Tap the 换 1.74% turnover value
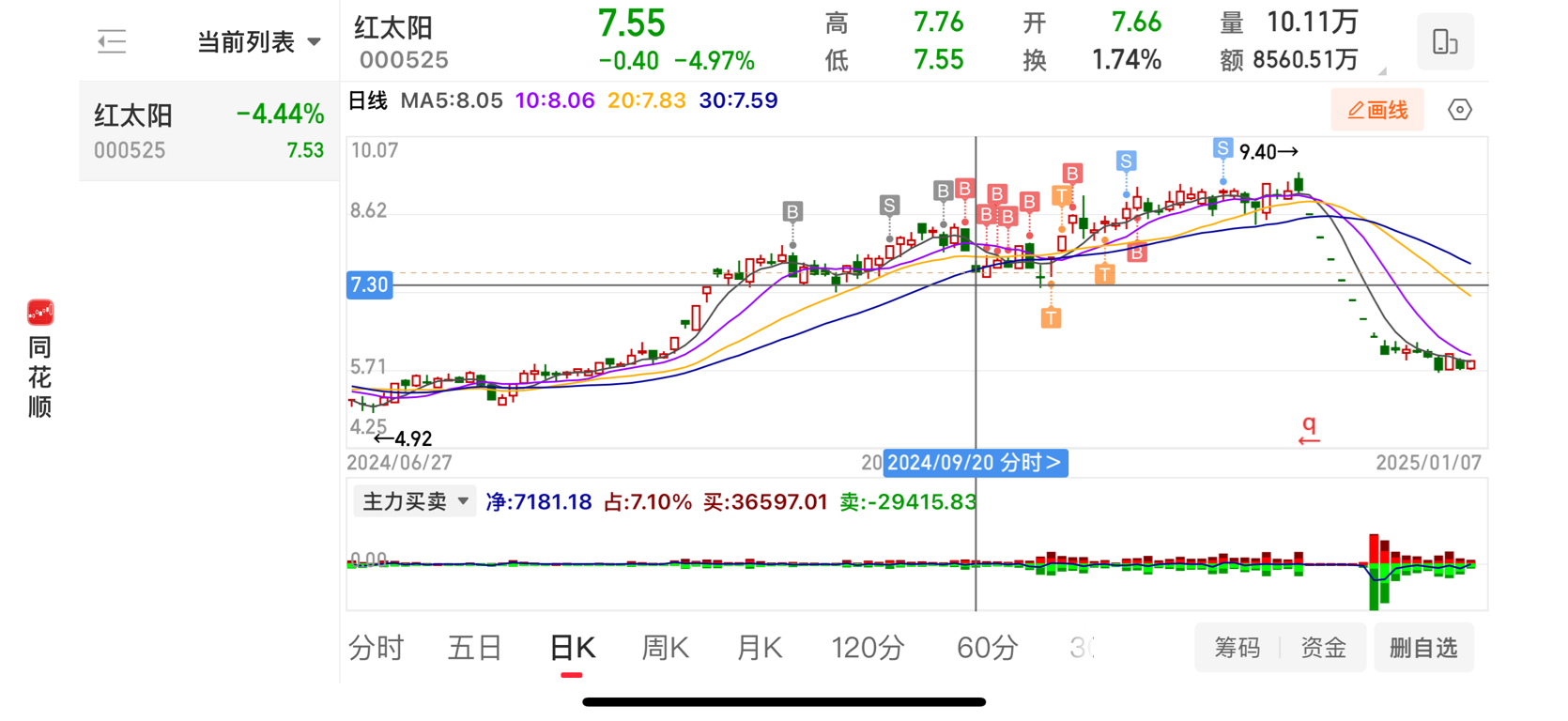This screenshot has height=721, width=1568. click(x=1092, y=60)
